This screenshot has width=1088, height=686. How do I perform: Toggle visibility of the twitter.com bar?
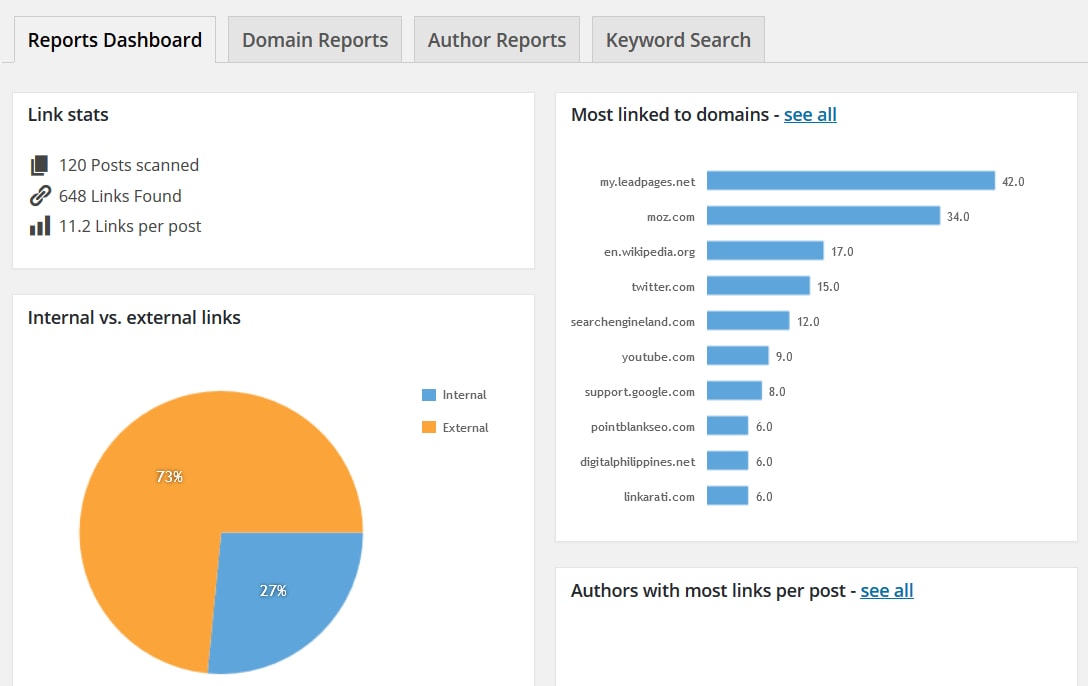pos(758,286)
